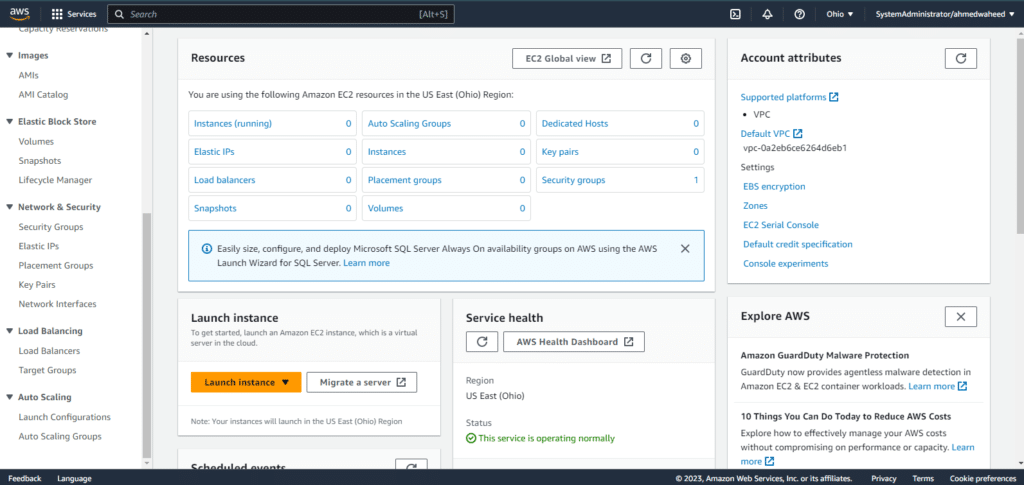The width and height of the screenshot is (1024, 485).
Task: Open the AWS Health Dashboard button
Action: [x=574, y=341]
